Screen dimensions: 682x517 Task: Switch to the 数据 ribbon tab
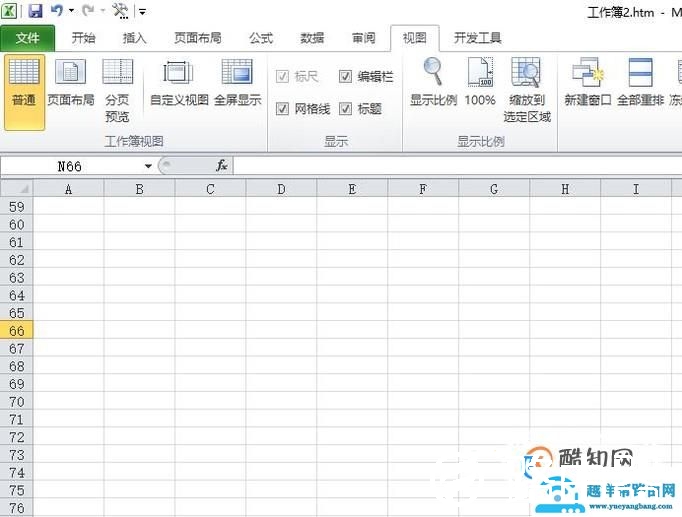[312, 38]
